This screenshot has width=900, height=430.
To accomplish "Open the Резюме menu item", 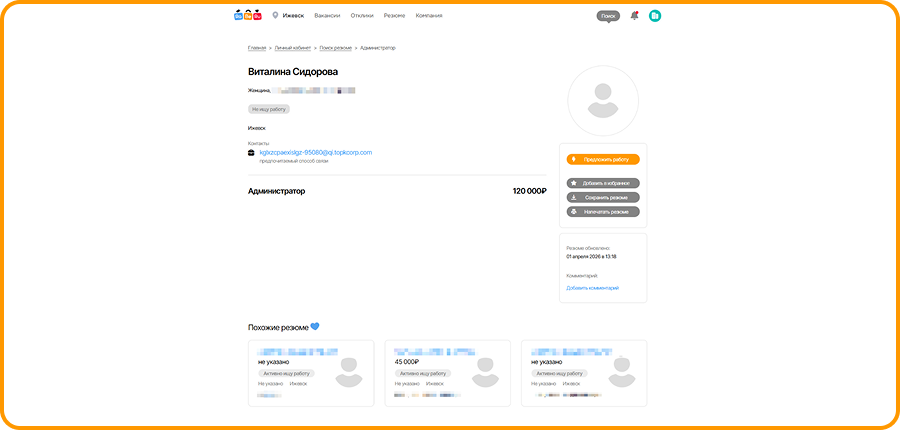I will [x=394, y=16].
